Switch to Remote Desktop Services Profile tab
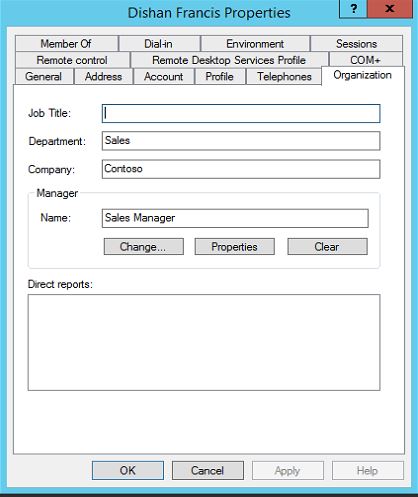 tap(229, 60)
